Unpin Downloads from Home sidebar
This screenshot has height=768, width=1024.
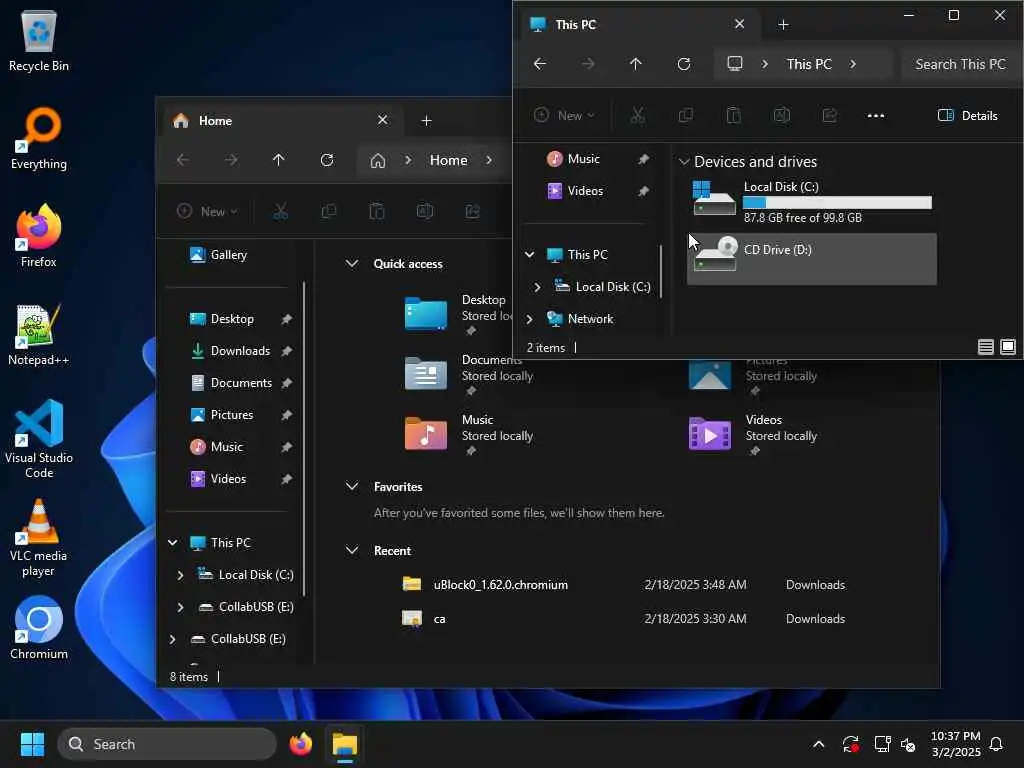(286, 351)
